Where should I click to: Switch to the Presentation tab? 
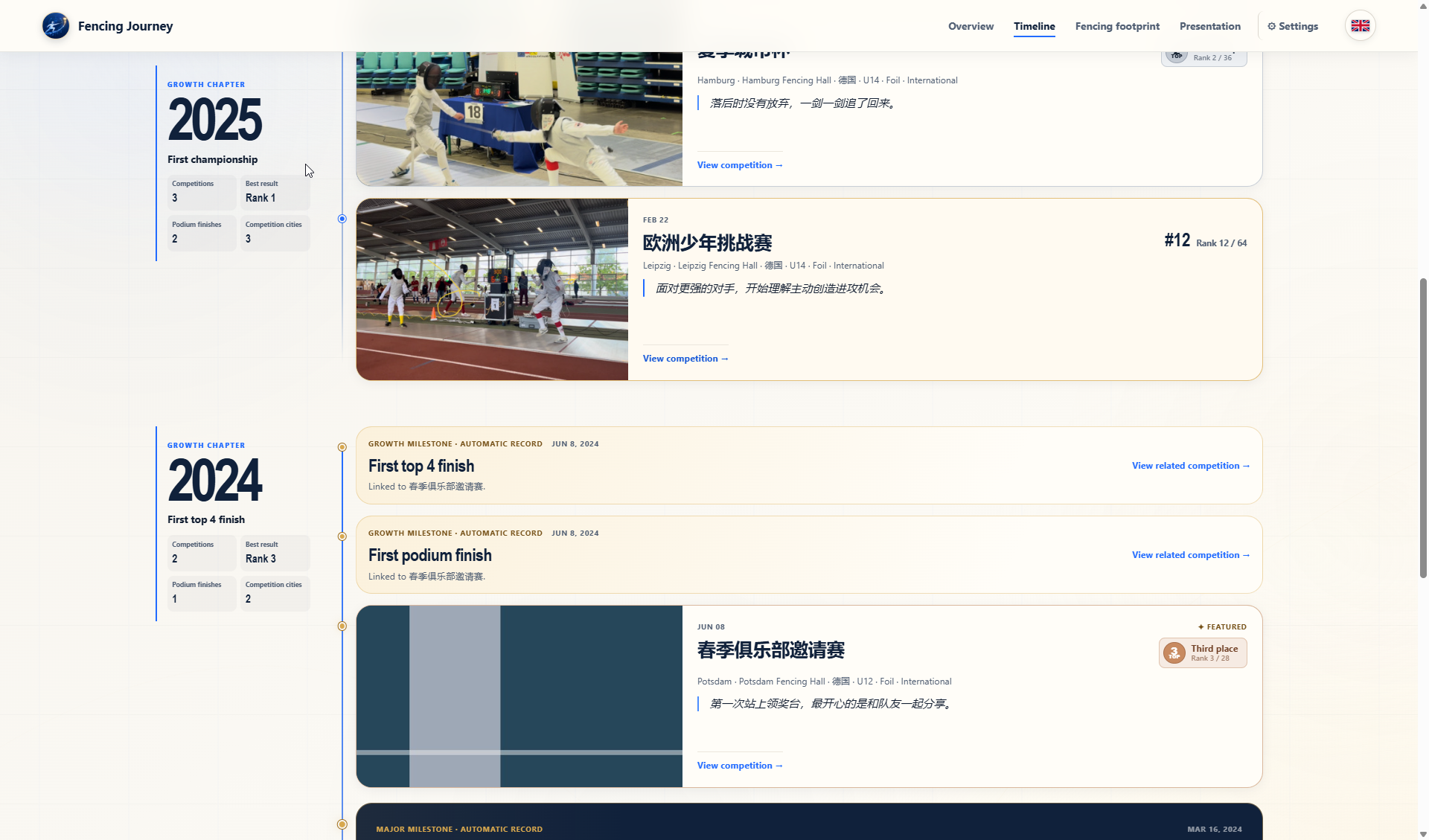pyautogui.click(x=1209, y=26)
